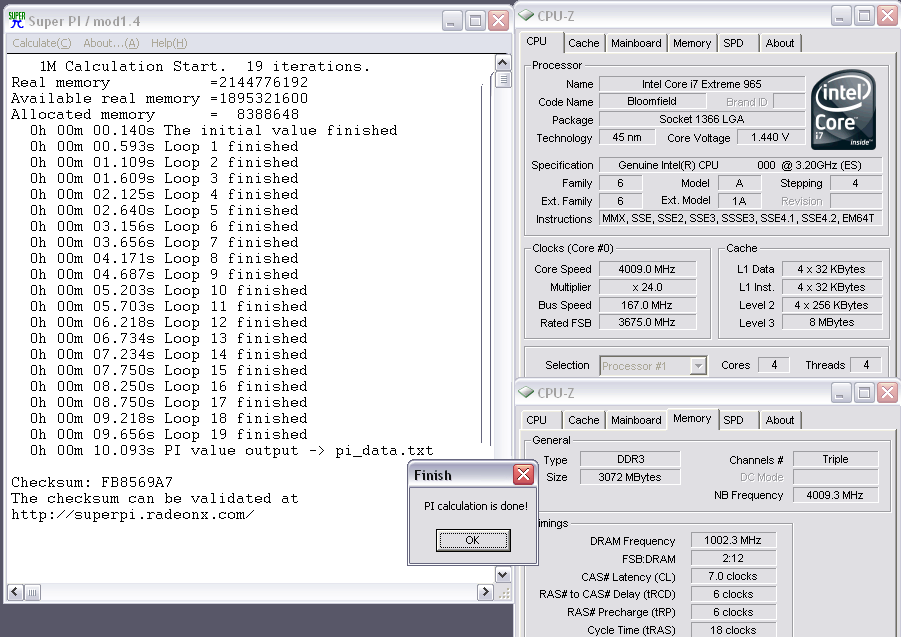
Task: Open the Help menu in Super PI
Action: 169,43
